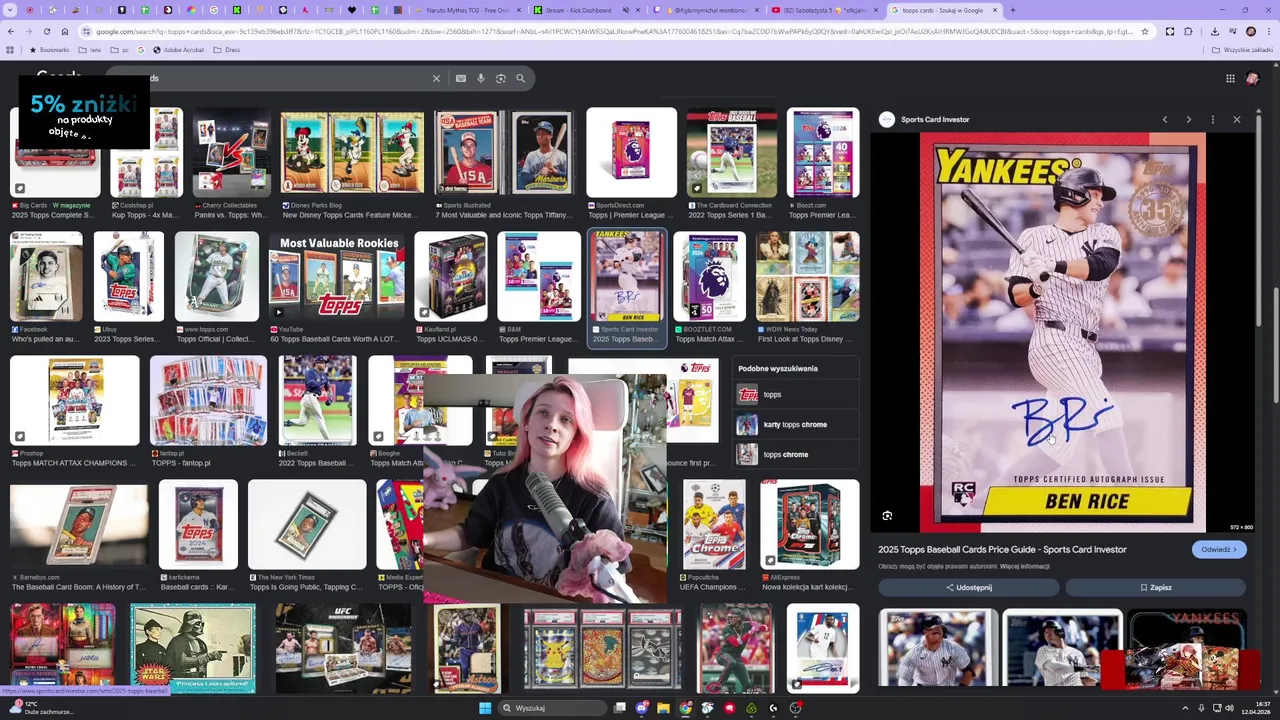1280x720 pixels.
Task: Open the Google apps grid
Action: coord(1230,78)
